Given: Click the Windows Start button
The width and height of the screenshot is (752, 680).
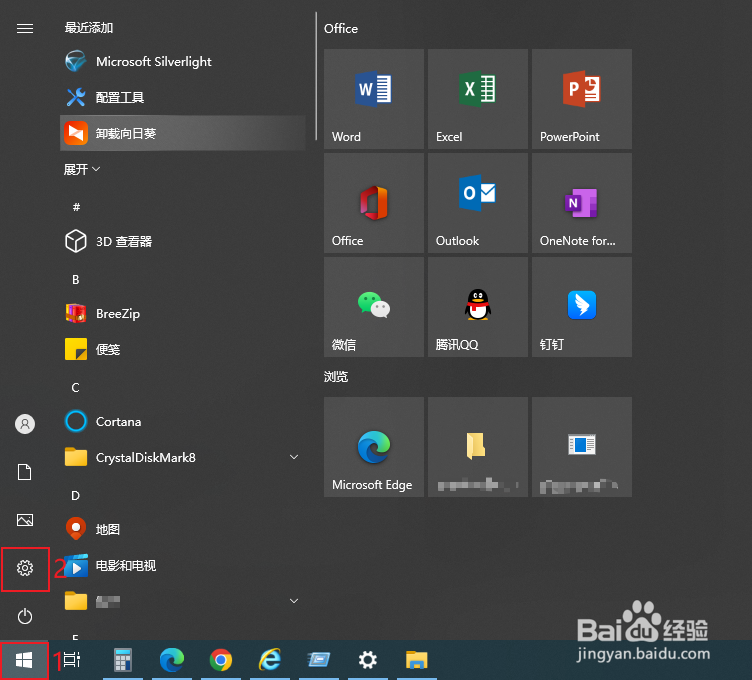Looking at the screenshot, I should 24,660.
